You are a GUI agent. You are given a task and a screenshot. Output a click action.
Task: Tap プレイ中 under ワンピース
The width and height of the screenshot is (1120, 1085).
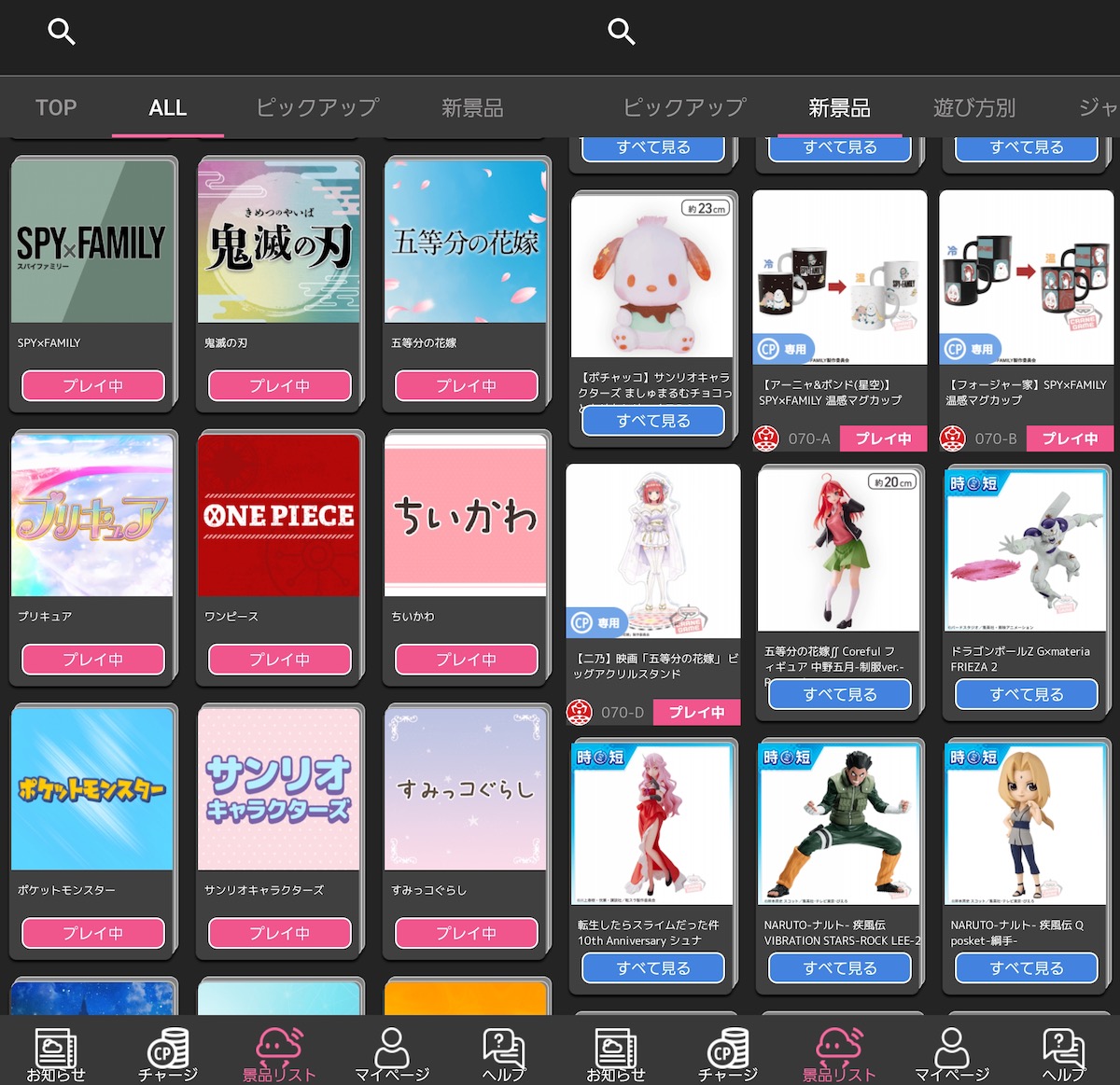point(280,660)
